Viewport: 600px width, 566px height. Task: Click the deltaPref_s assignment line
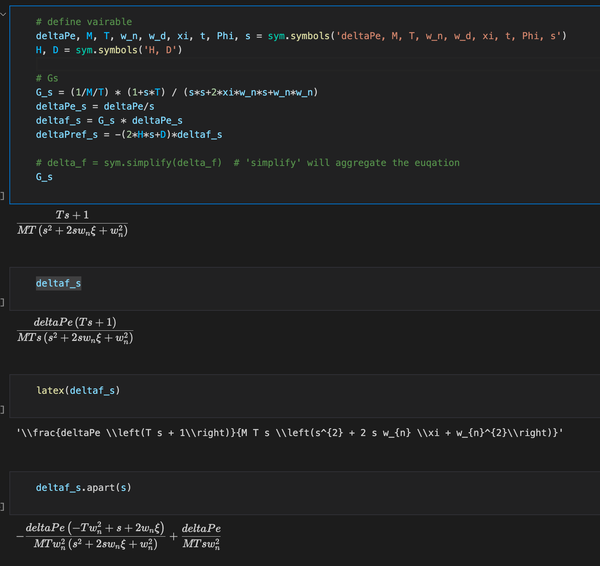pyautogui.click(x=128, y=134)
